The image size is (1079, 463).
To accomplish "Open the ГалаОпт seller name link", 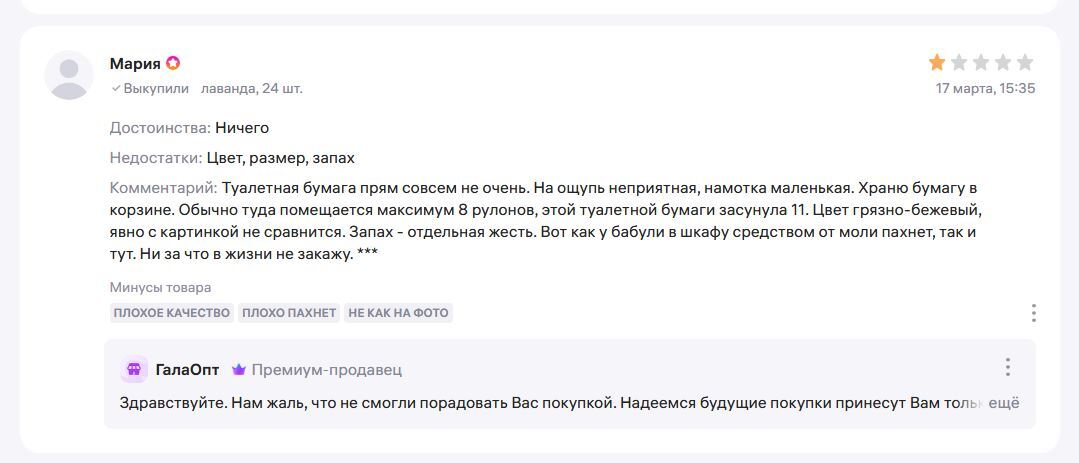I will coord(187,370).
